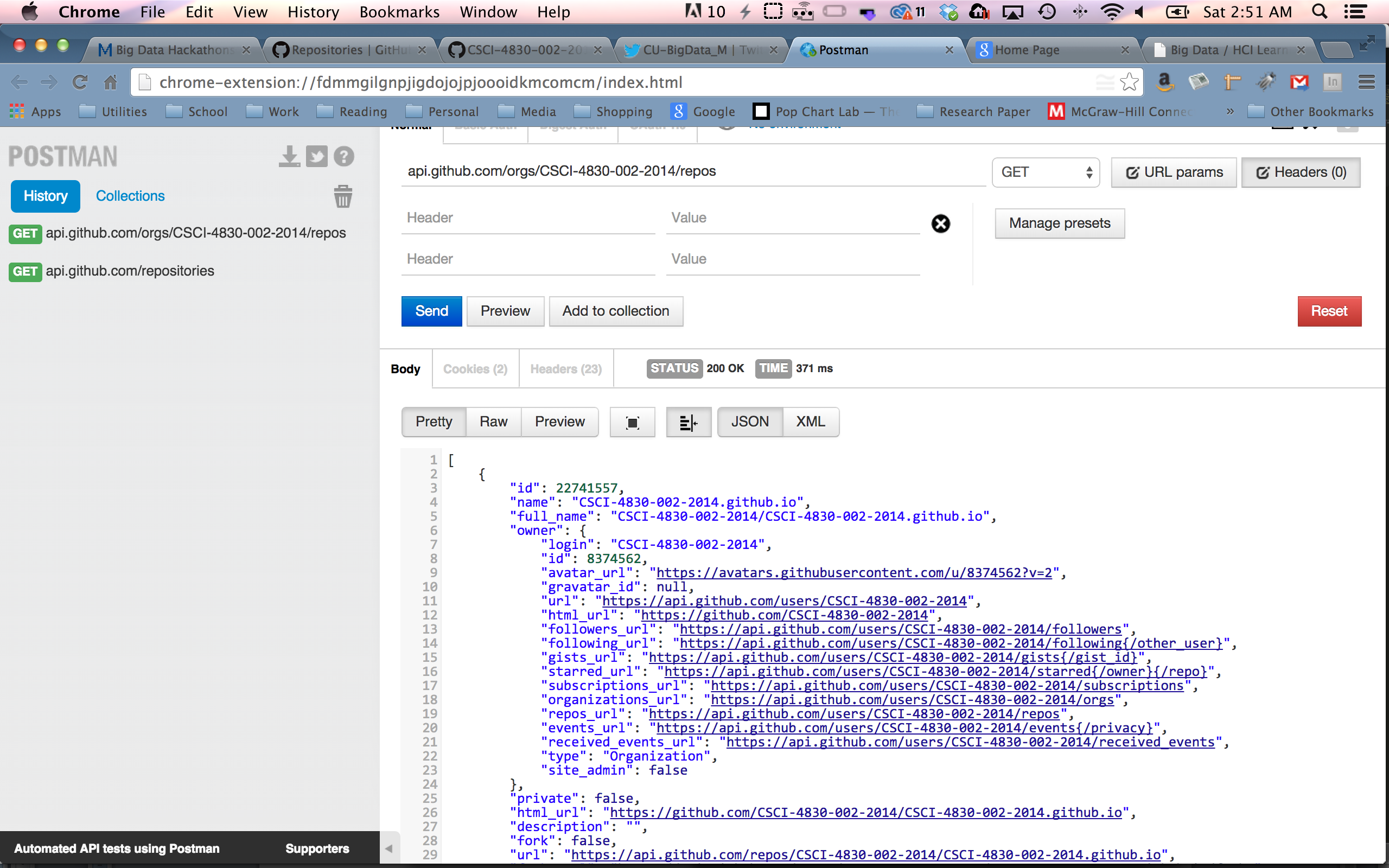Click the request URL input field

[x=689, y=171]
